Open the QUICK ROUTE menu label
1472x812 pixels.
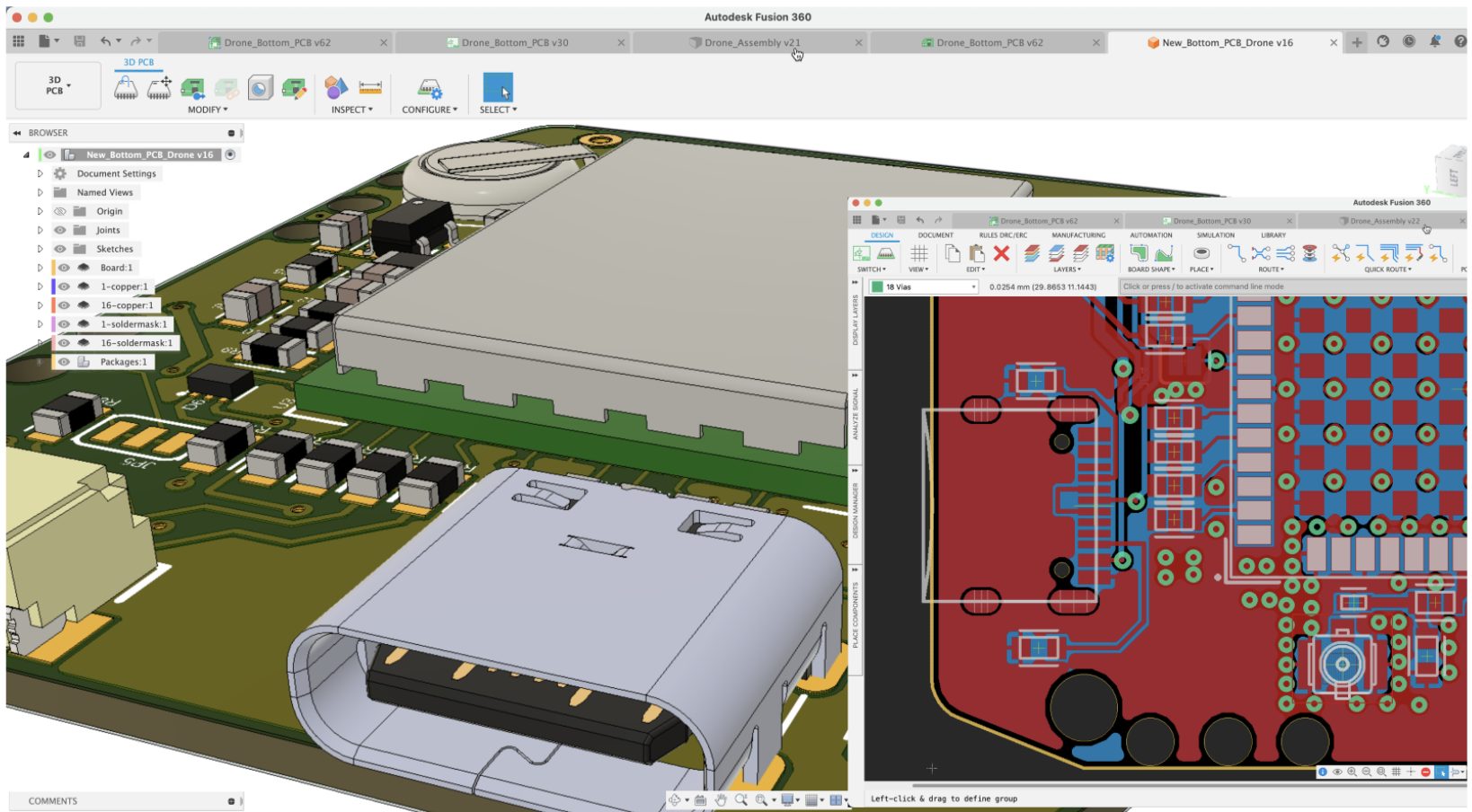point(1388,269)
